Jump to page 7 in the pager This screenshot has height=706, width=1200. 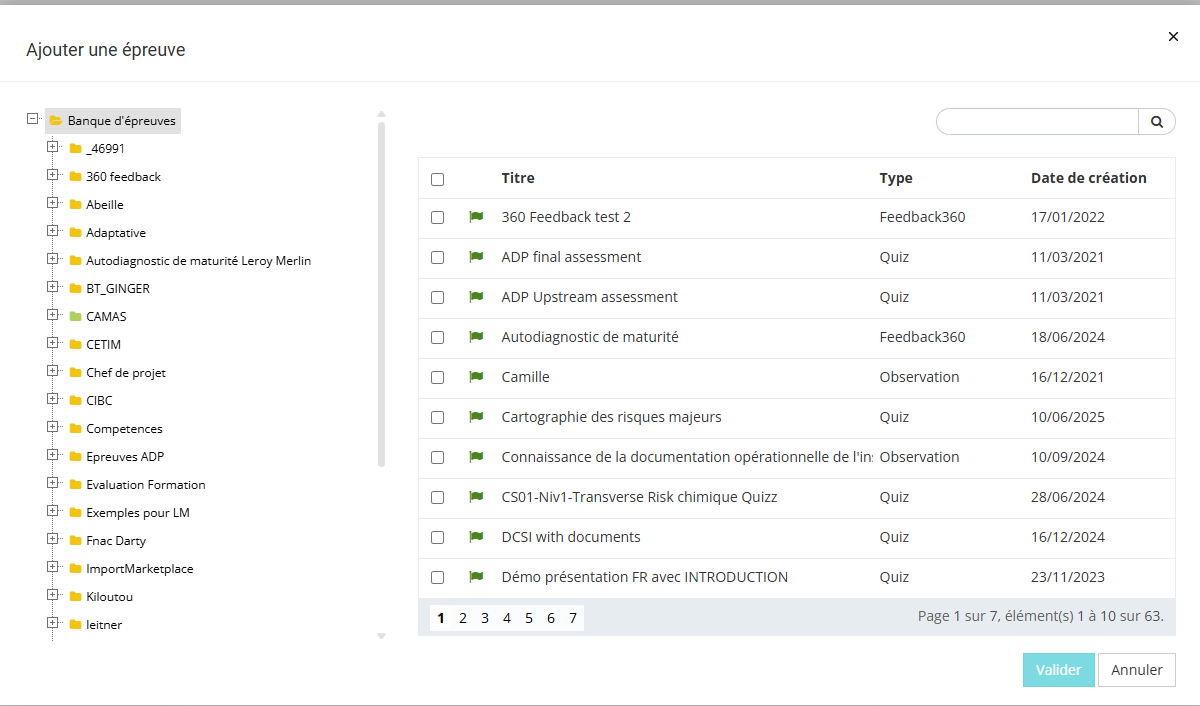(573, 618)
